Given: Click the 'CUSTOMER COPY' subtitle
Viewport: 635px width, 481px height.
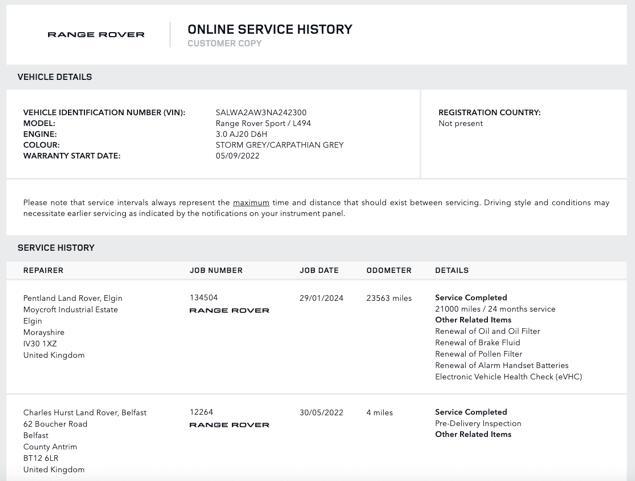Looking at the screenshot, I should click(x=224, y=43).
